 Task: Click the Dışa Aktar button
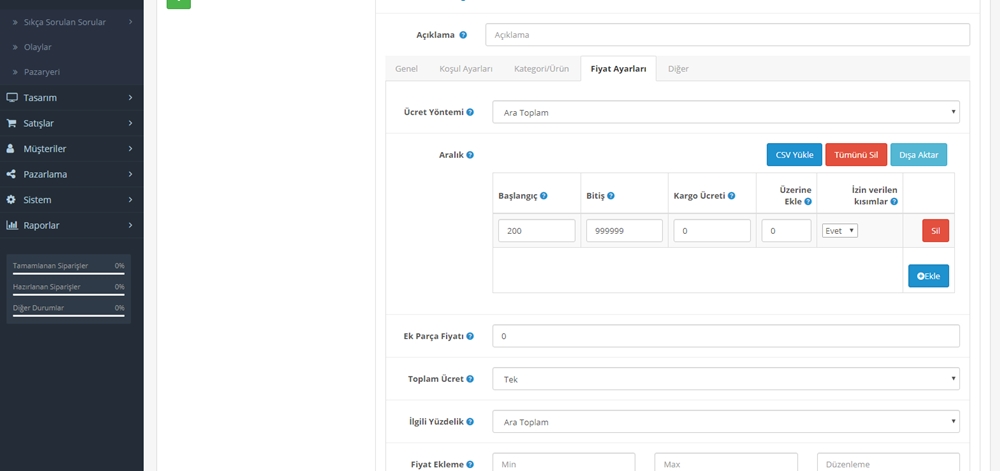pos(917,155)
